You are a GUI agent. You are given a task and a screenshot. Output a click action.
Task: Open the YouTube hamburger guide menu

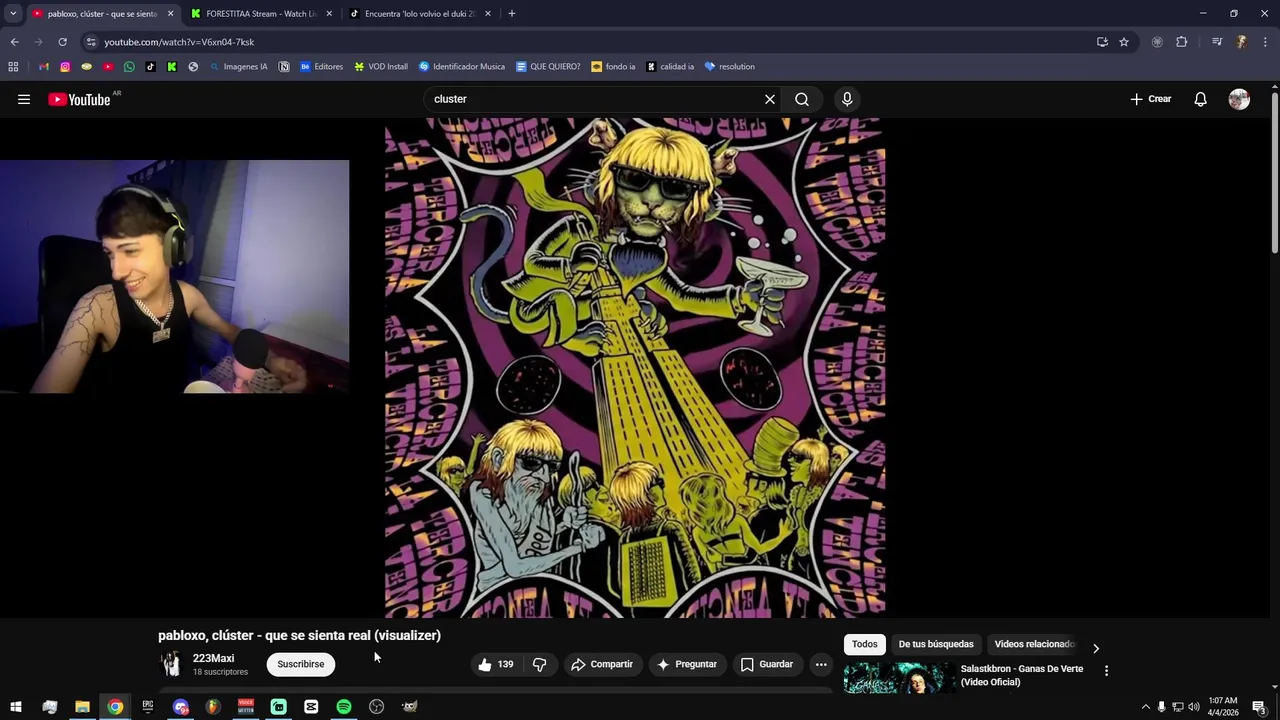point(24,99)
